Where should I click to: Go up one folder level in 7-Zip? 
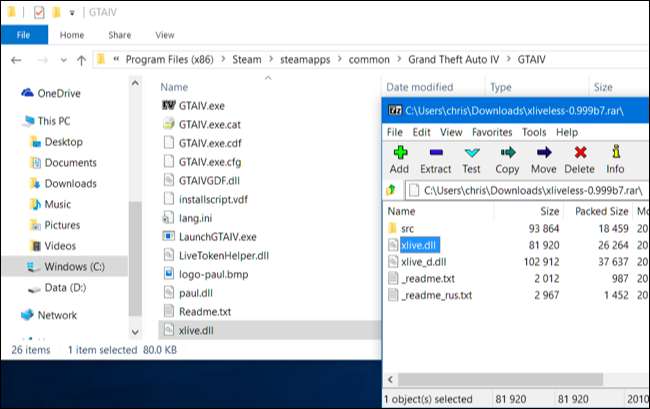394,189
